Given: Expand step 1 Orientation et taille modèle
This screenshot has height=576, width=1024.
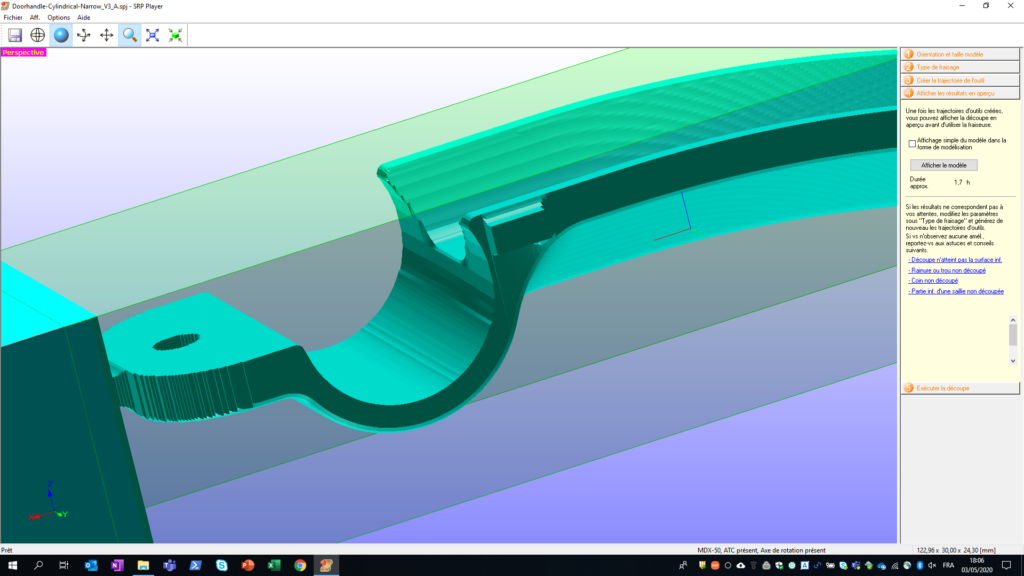Looking at the screenshot, I should pos(960,54).
